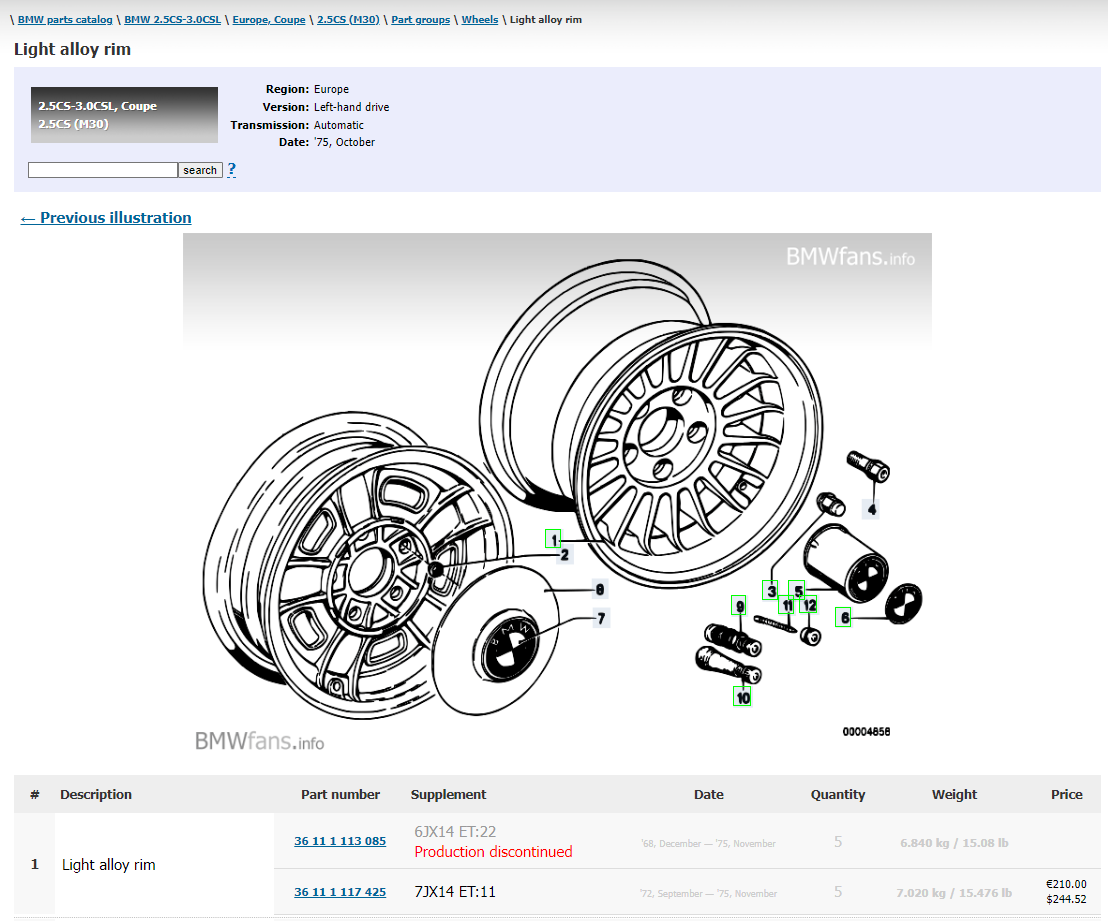Click the Part number column header
1108x921 pixels.
[x=341, y=794]
